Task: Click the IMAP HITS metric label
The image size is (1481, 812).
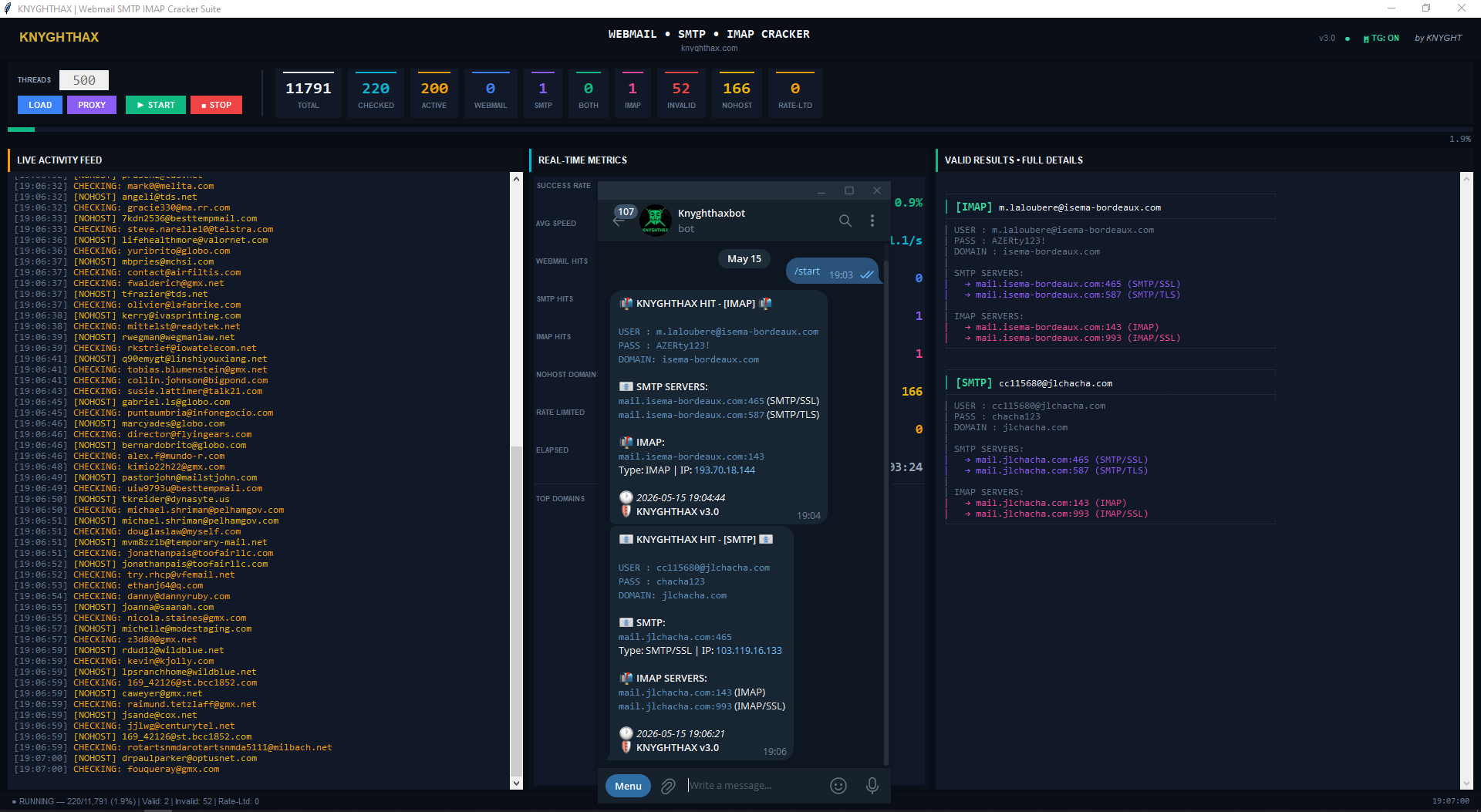Action: pyautogui.click(x=553, y=337)
